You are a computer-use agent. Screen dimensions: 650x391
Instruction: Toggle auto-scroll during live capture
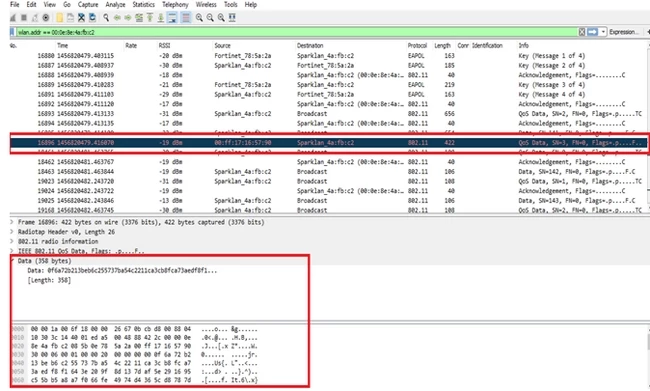(172, 17)
